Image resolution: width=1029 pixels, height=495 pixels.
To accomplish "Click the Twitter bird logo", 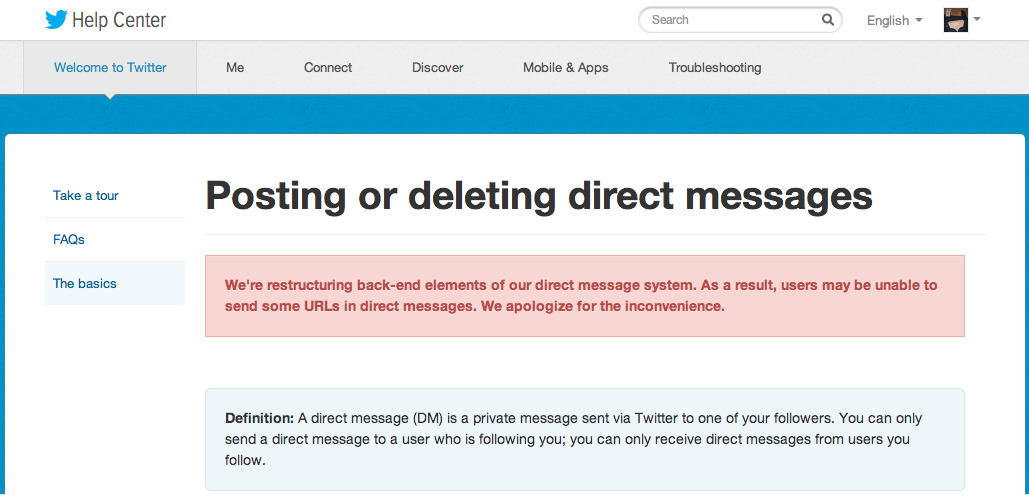I will [x=56, y=20].
